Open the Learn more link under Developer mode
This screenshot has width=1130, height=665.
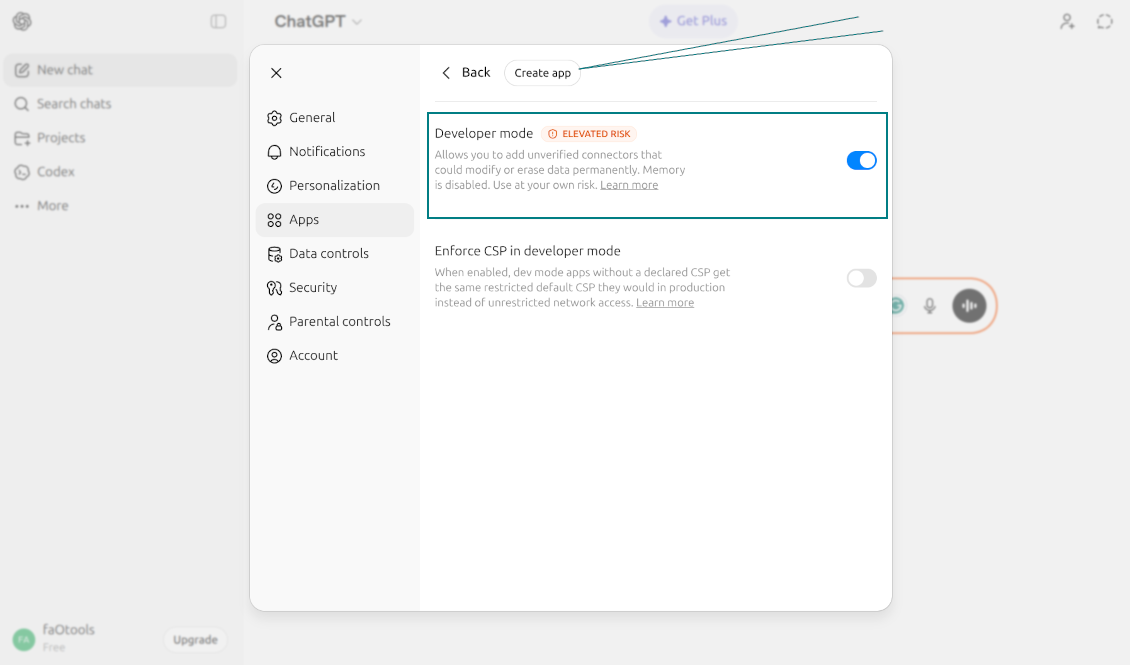click(629, 184)
